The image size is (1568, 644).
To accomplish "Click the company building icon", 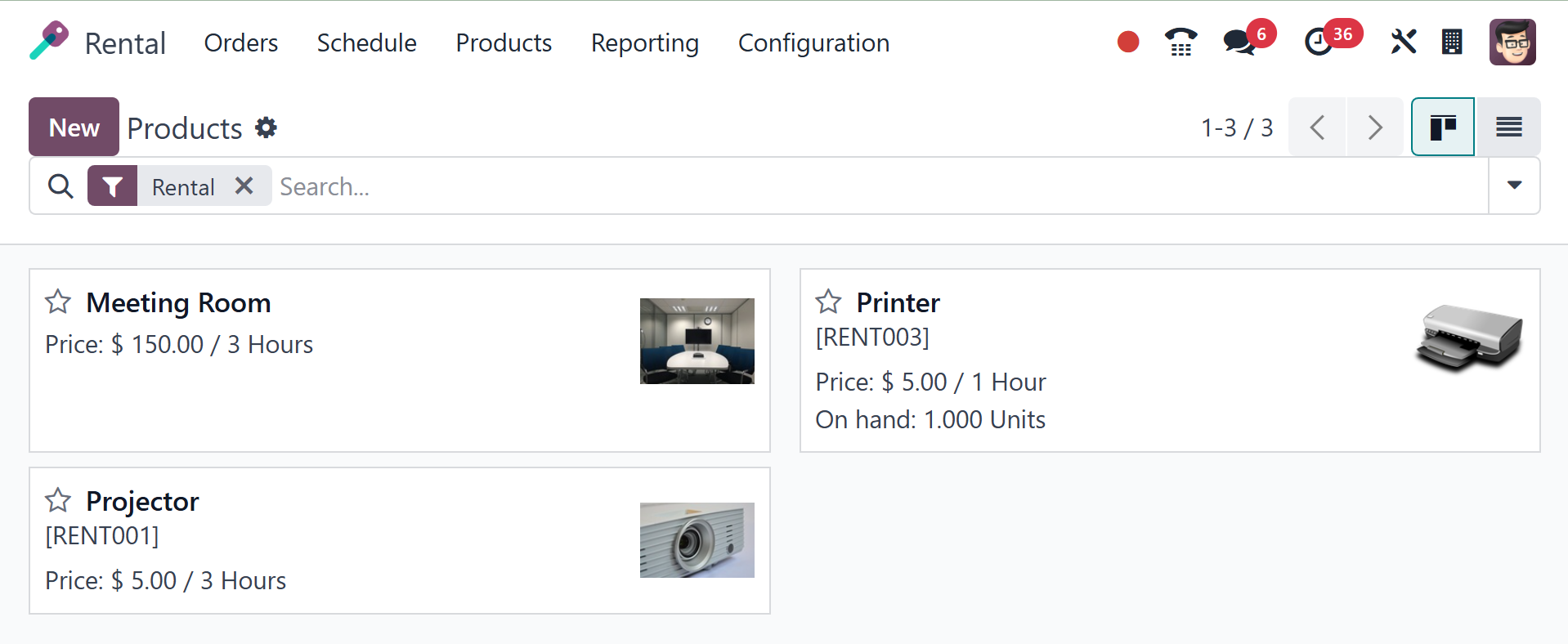I will [1452, 42].
